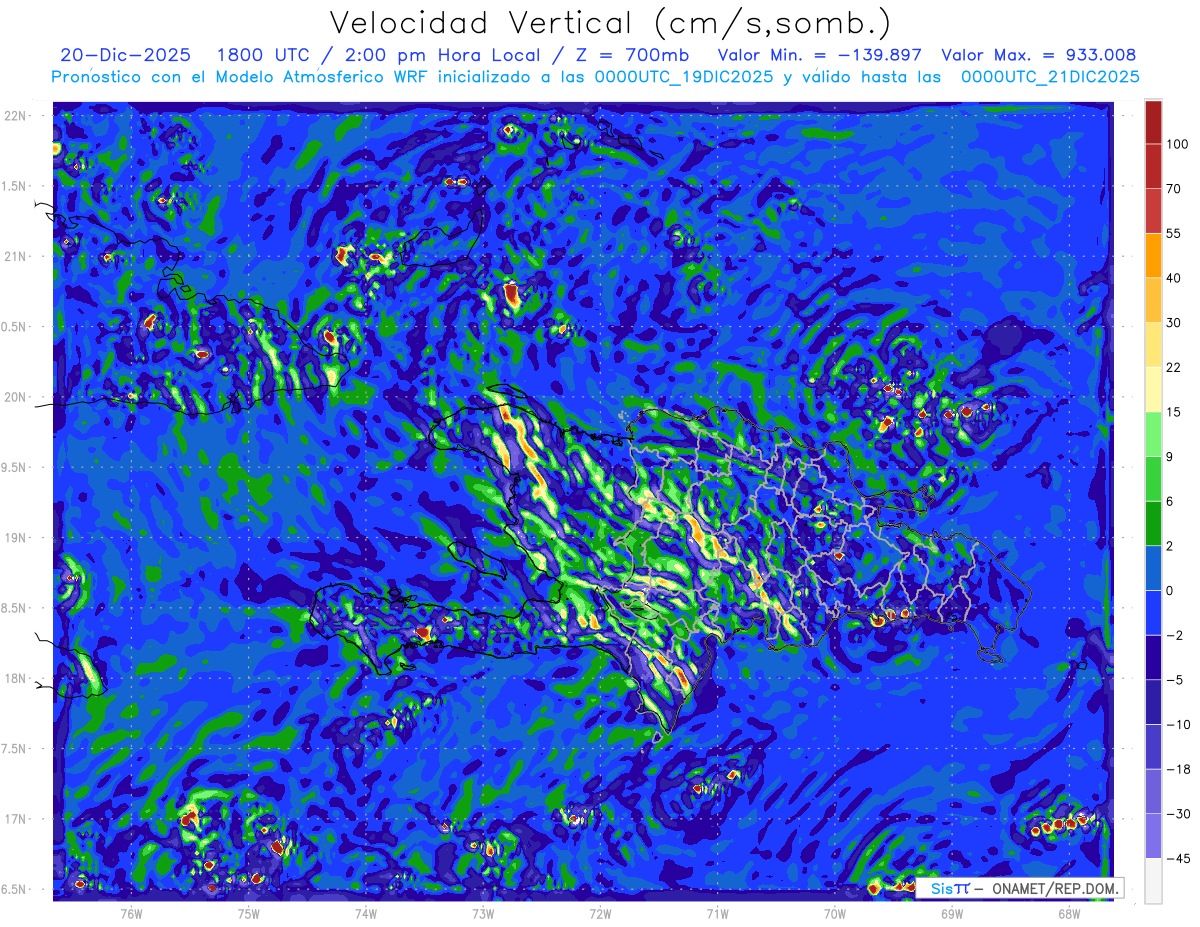This screenshot has height=927, width=1200.
Task: Pick the dark red band between 70 and 100
Action: tap(1153, 166)
